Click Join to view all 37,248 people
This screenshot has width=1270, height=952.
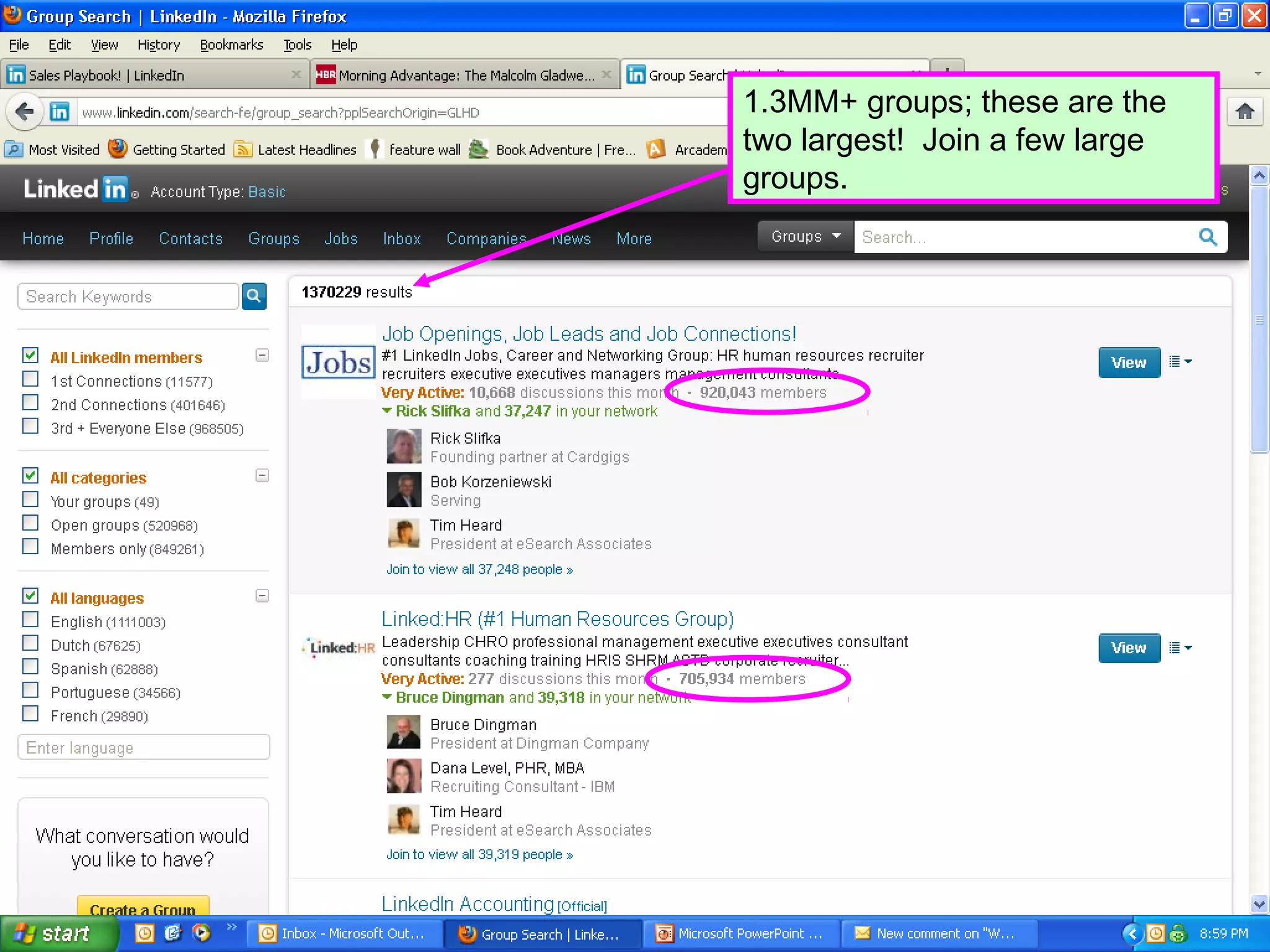click(479, 569)
